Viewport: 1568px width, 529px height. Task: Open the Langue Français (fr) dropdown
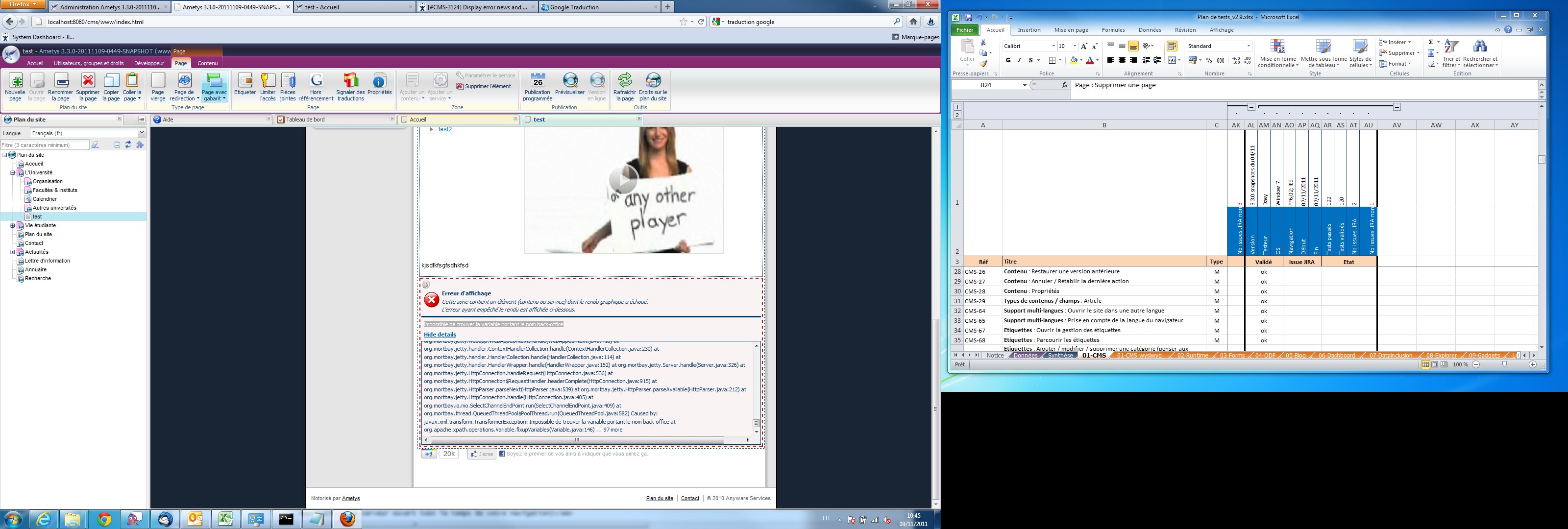pos(142,133)
